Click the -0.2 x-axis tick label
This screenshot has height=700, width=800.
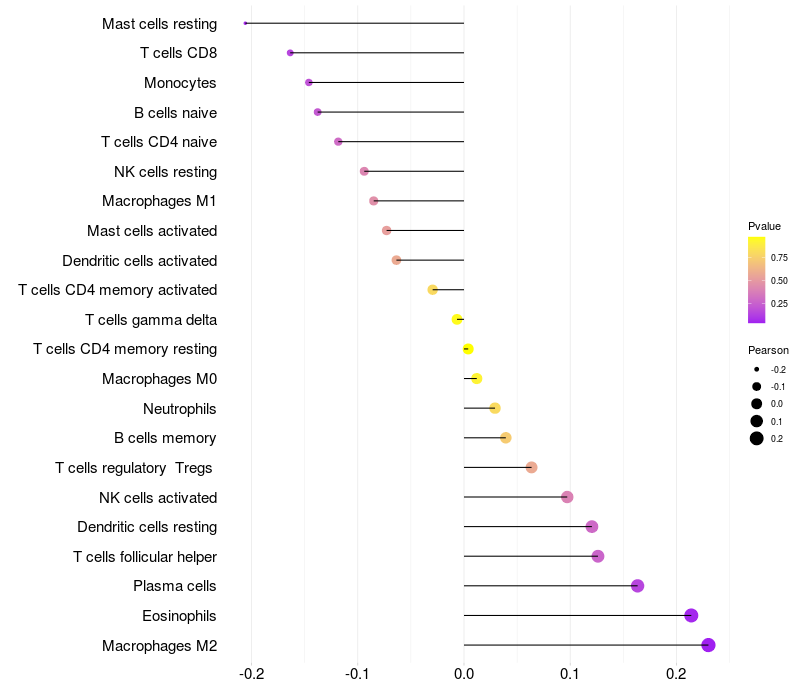251,675
